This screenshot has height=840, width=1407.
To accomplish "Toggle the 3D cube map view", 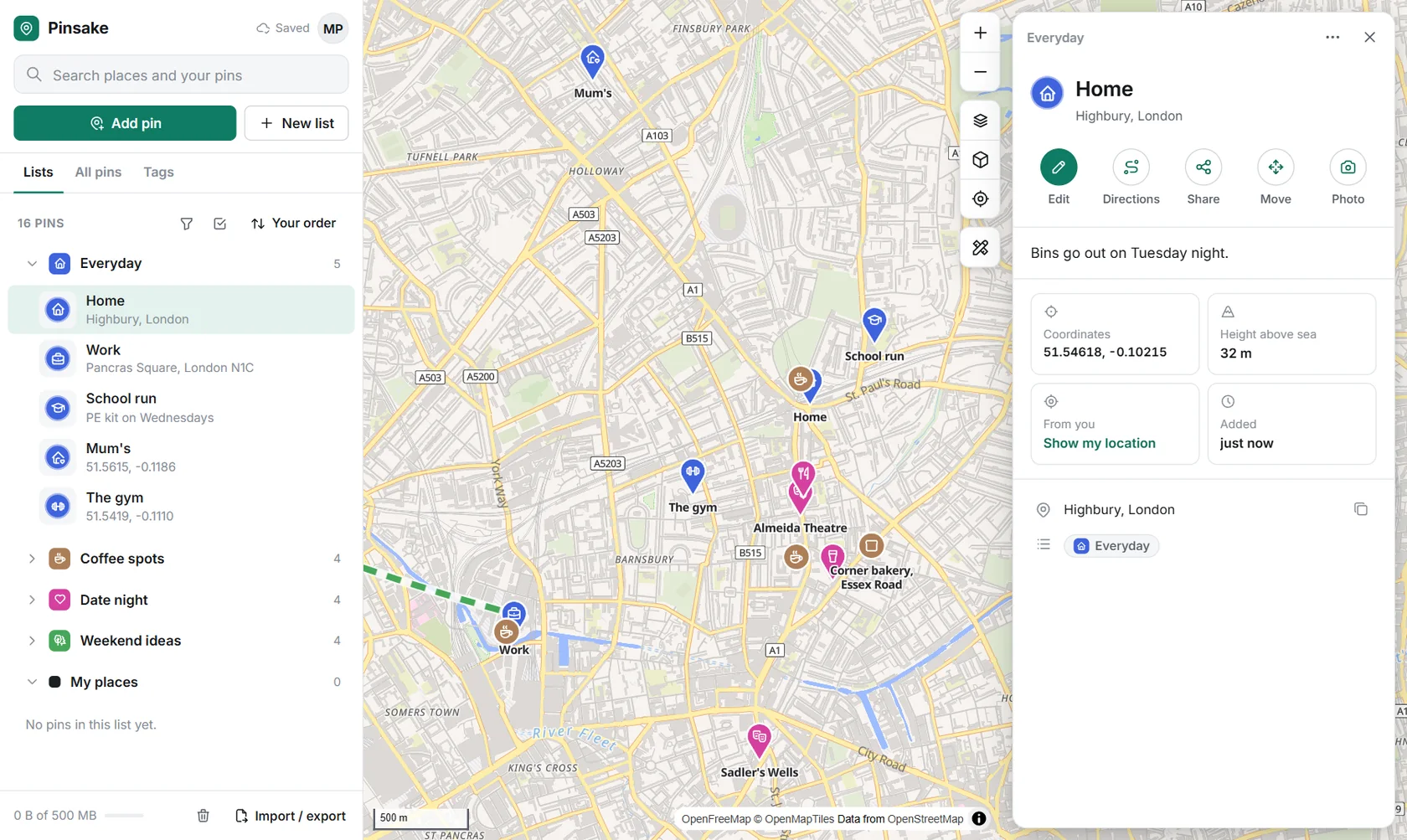I will click(980, 160).
